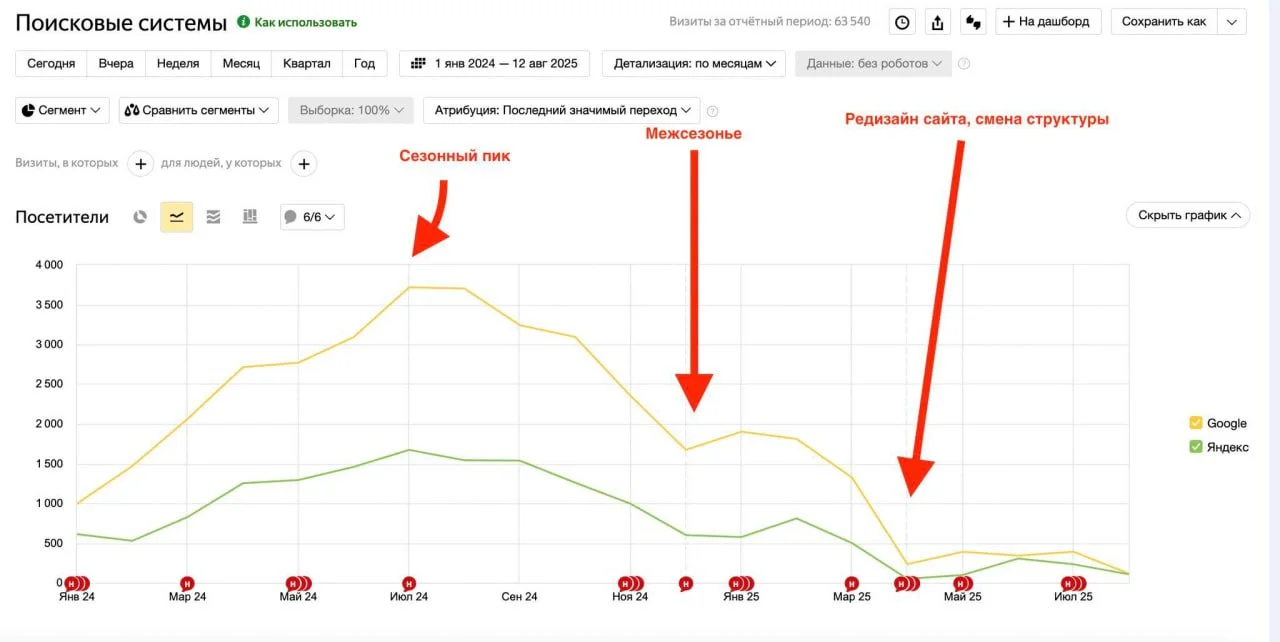This screenshot has height=642, width=1280.
Task: Toggle the Яндекс series checkbox in legend
Action: 1195,447
